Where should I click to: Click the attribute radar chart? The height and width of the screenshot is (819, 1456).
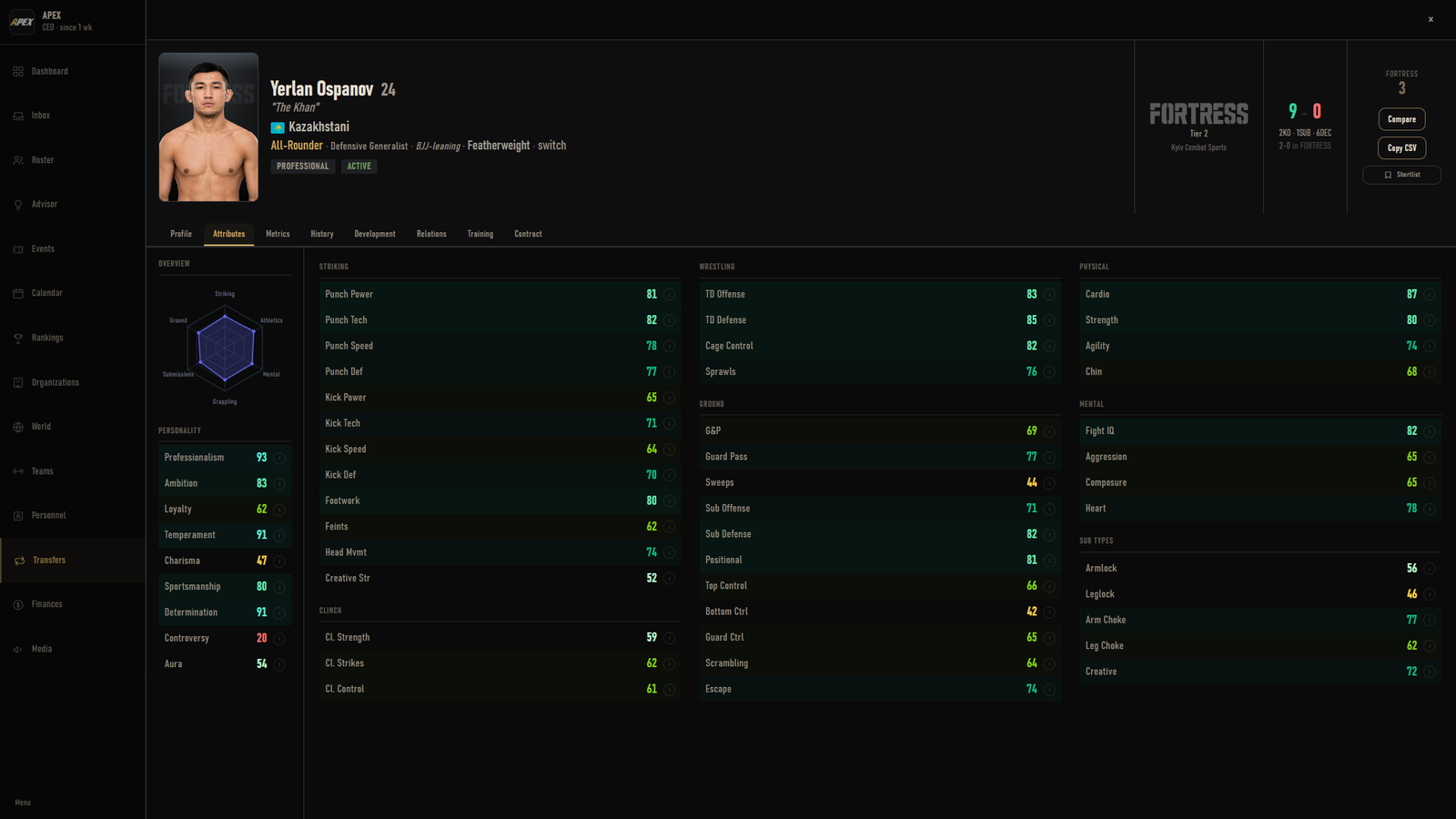[x=225, y=347]
